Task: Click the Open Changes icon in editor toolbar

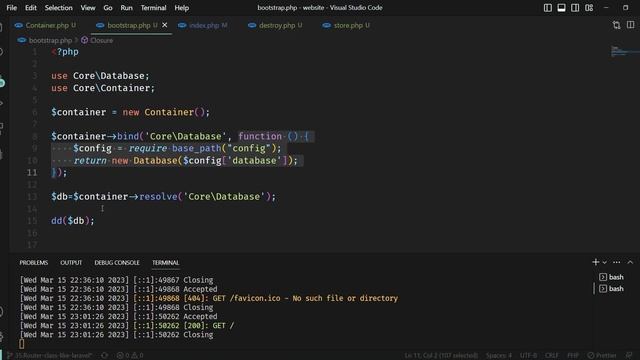Action: (616, 25)
